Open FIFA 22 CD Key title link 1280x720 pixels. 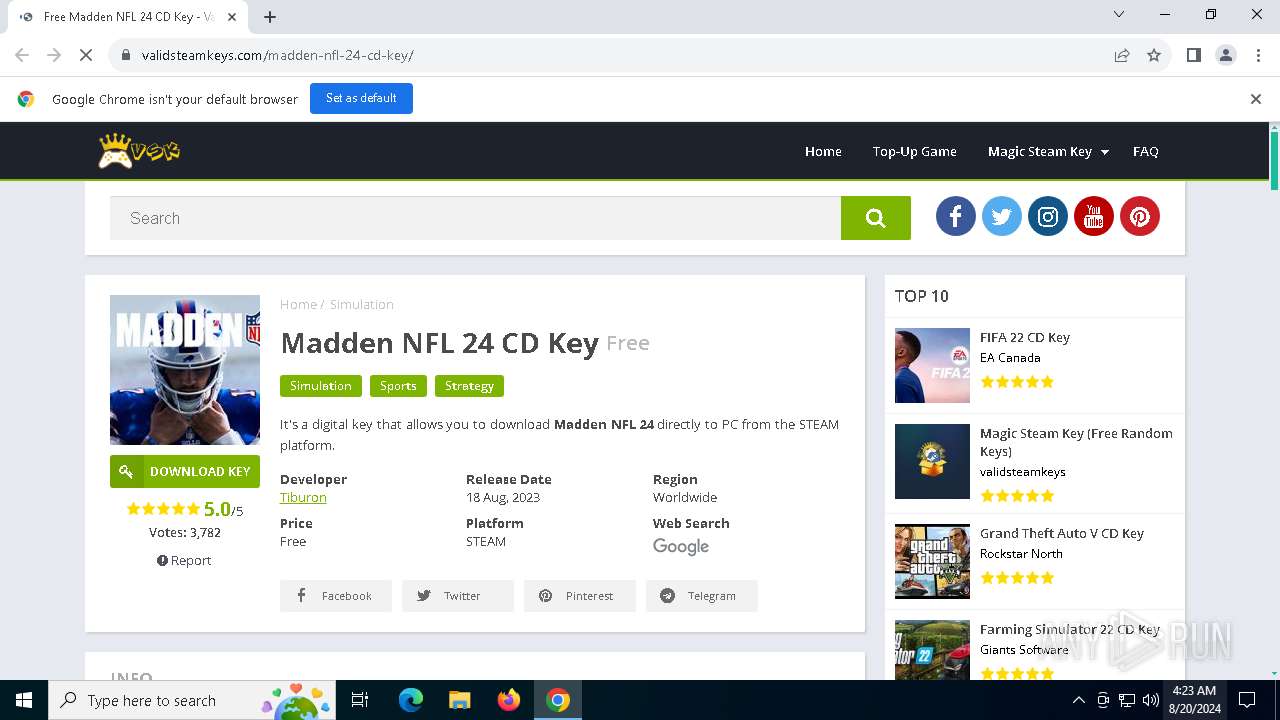click(1025, 337)
